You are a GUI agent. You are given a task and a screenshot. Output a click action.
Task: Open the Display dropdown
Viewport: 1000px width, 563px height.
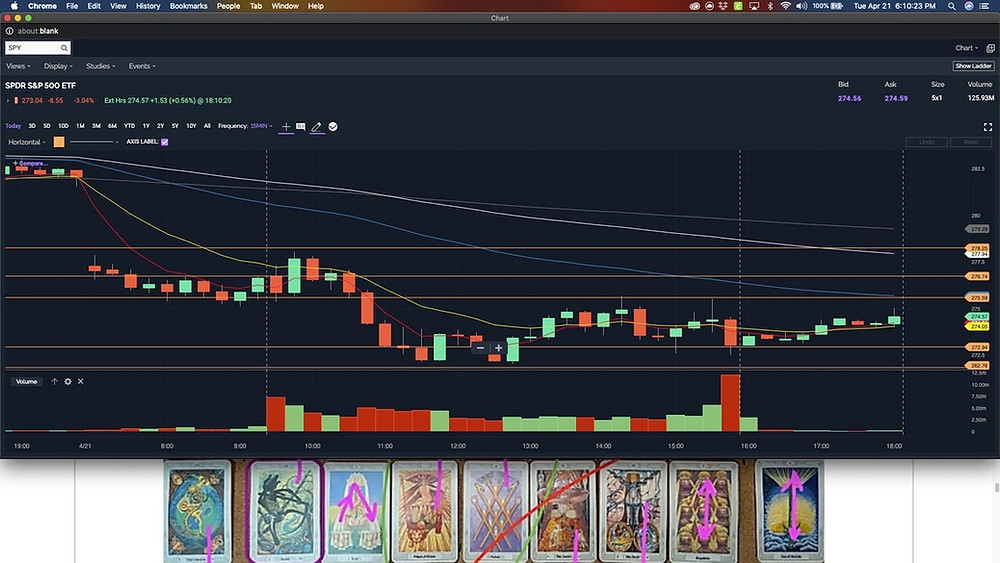[x=58, y=66]
